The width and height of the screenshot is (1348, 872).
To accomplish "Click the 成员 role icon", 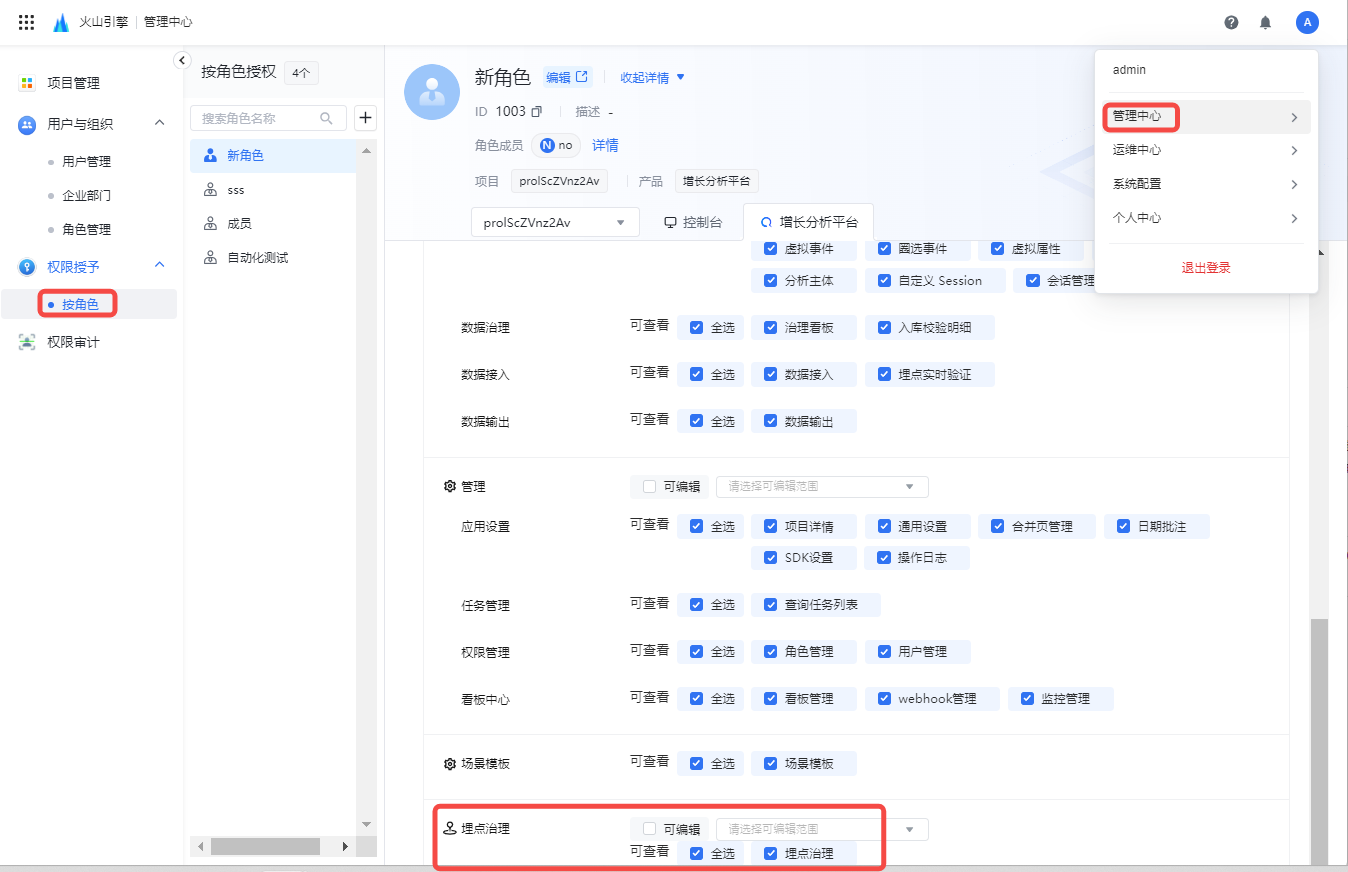I will click(210, 223).
